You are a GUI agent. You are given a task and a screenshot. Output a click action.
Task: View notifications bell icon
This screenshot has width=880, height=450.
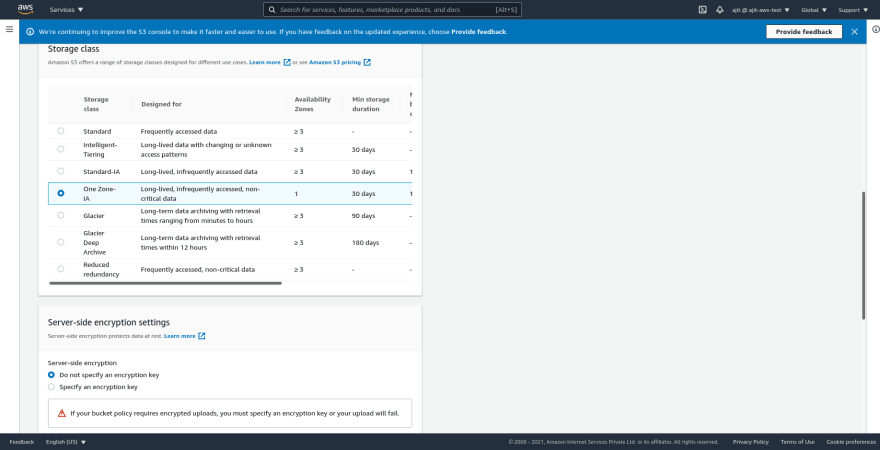(x=719, y=10)
